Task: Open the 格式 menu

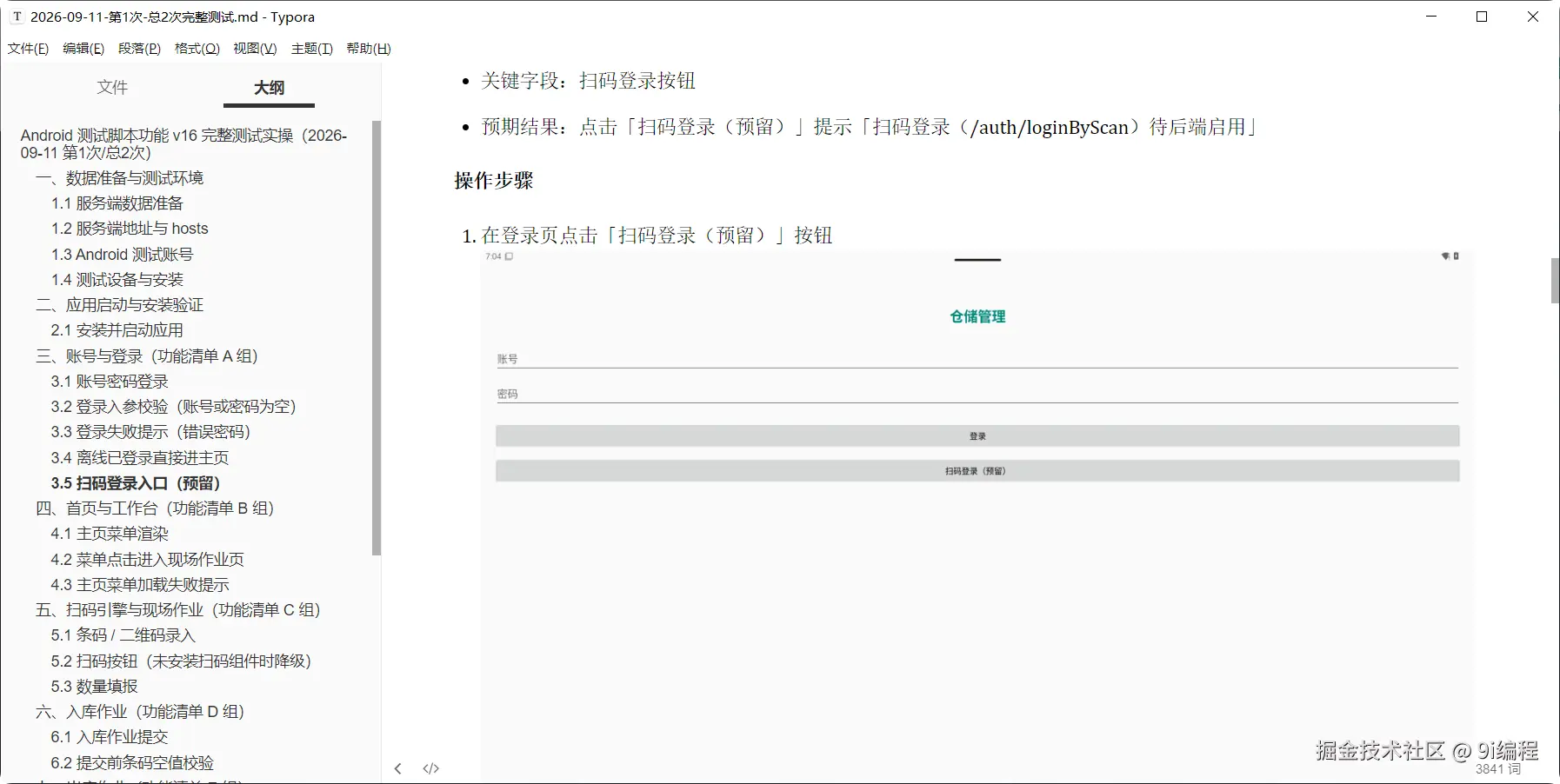Action: coord(197,49)
